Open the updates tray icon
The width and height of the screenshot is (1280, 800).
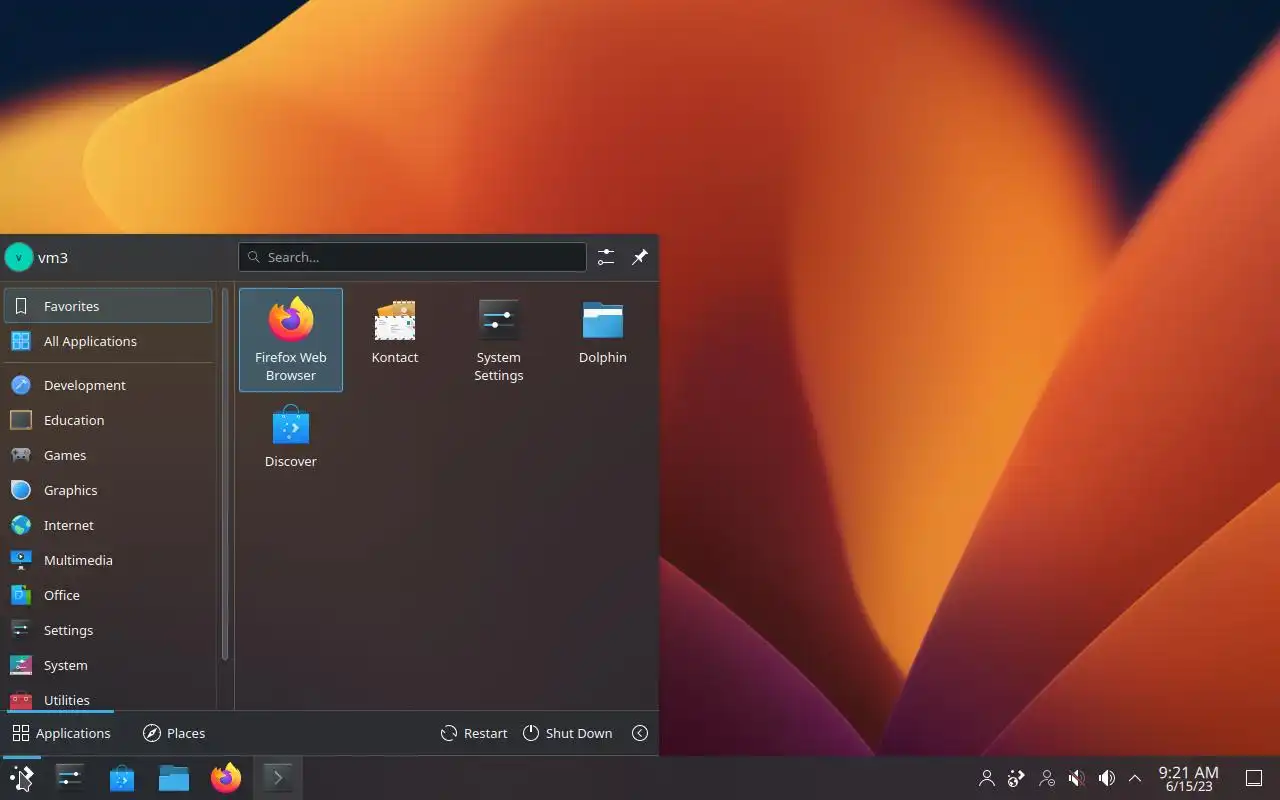pos(1017,777)
